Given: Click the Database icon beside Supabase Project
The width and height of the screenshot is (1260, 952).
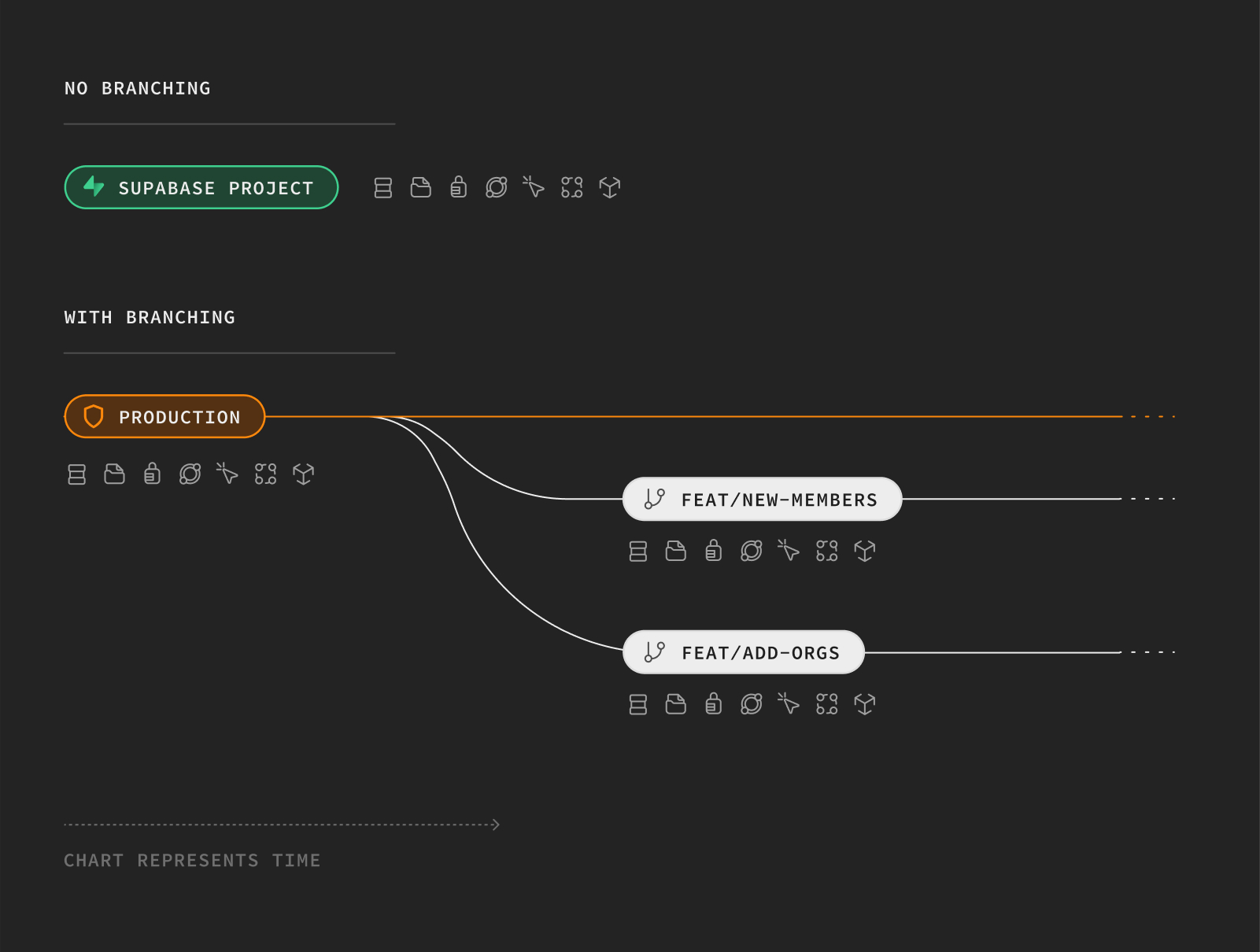Looking at the screenshot, I should [383, 188].
